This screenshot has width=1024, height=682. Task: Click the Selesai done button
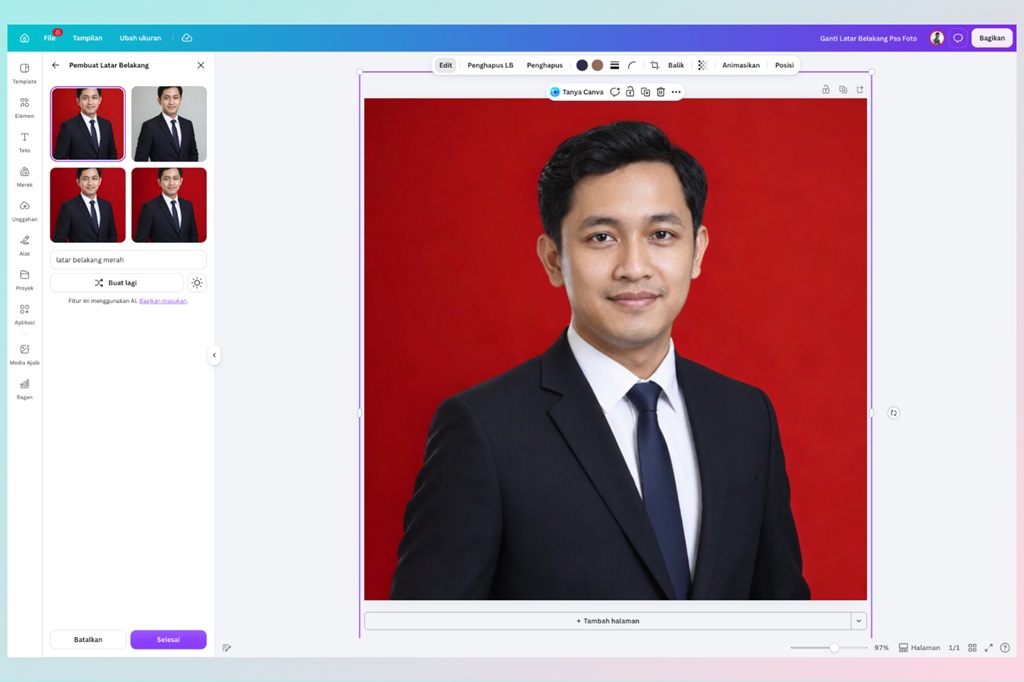pos(168,640)
